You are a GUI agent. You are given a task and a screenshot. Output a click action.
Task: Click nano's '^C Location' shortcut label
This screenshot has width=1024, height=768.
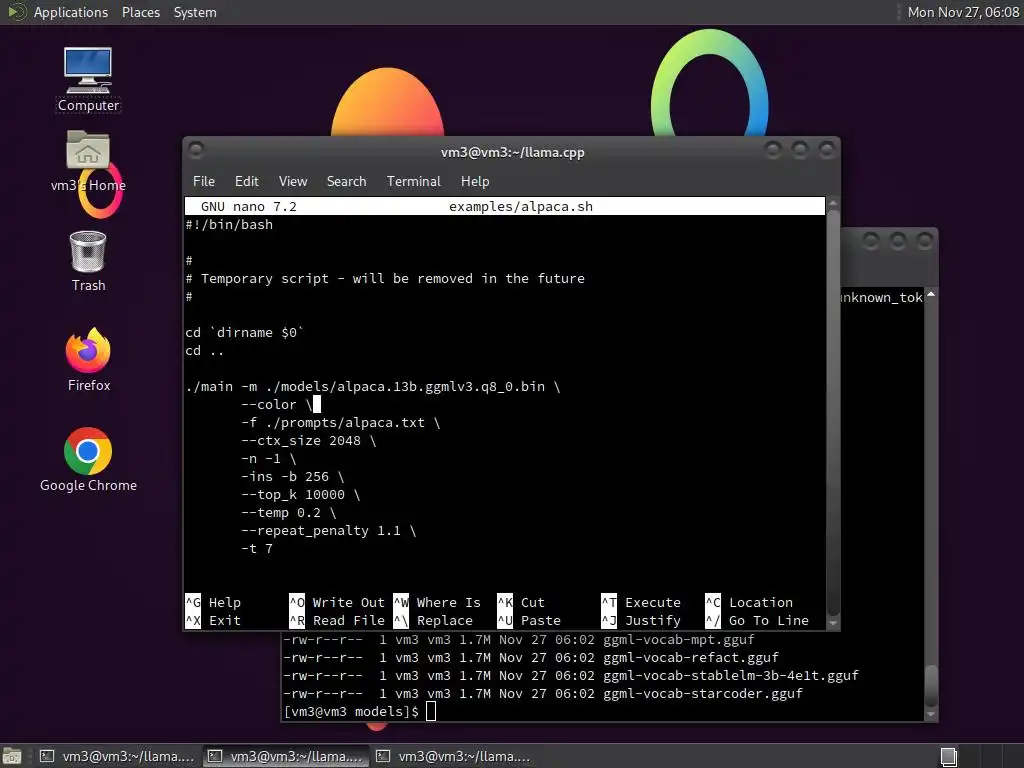(x=749, y=603)
